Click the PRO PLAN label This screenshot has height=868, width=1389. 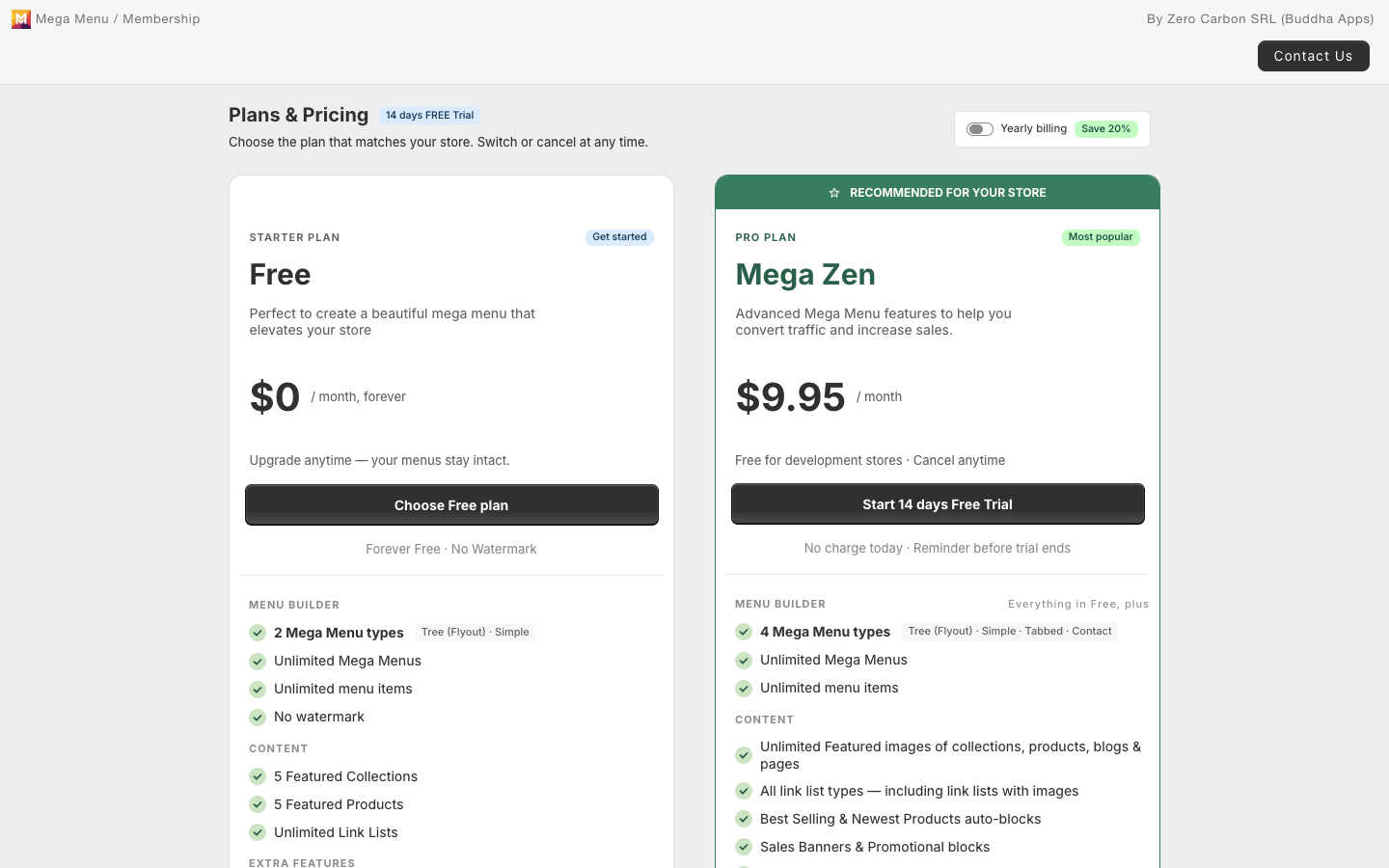766,237
